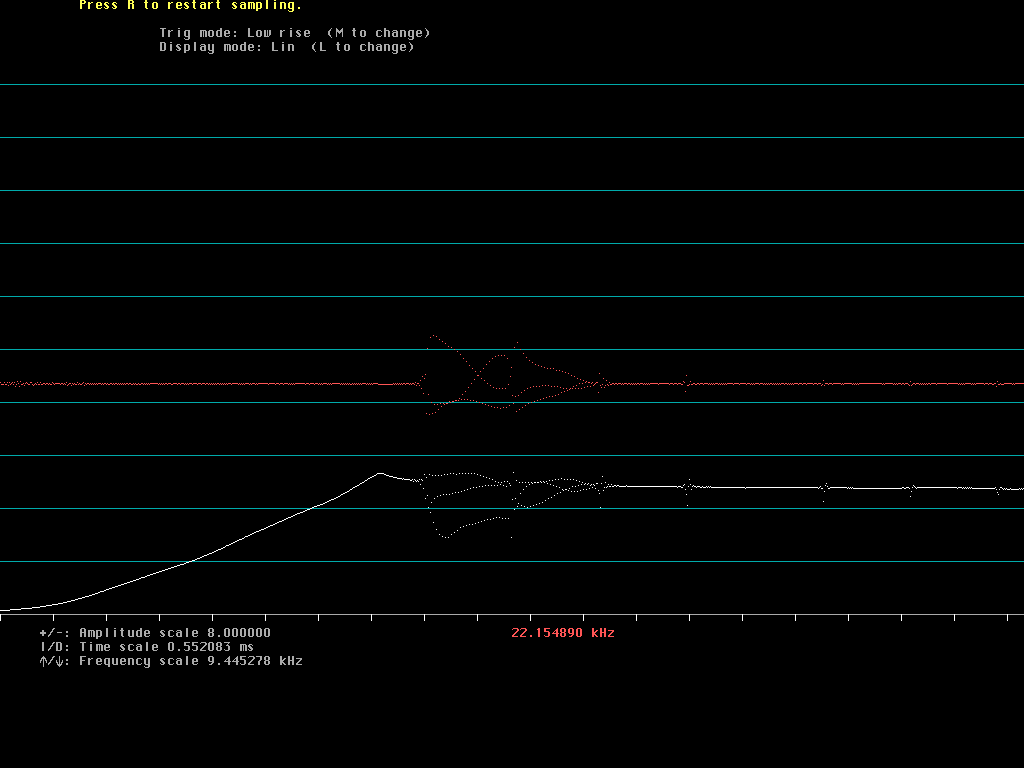The width and height of the screenshot is (1024, 768).
Task: Click the "Press R to restart sampling." message
Action: (x=190, y=5)
